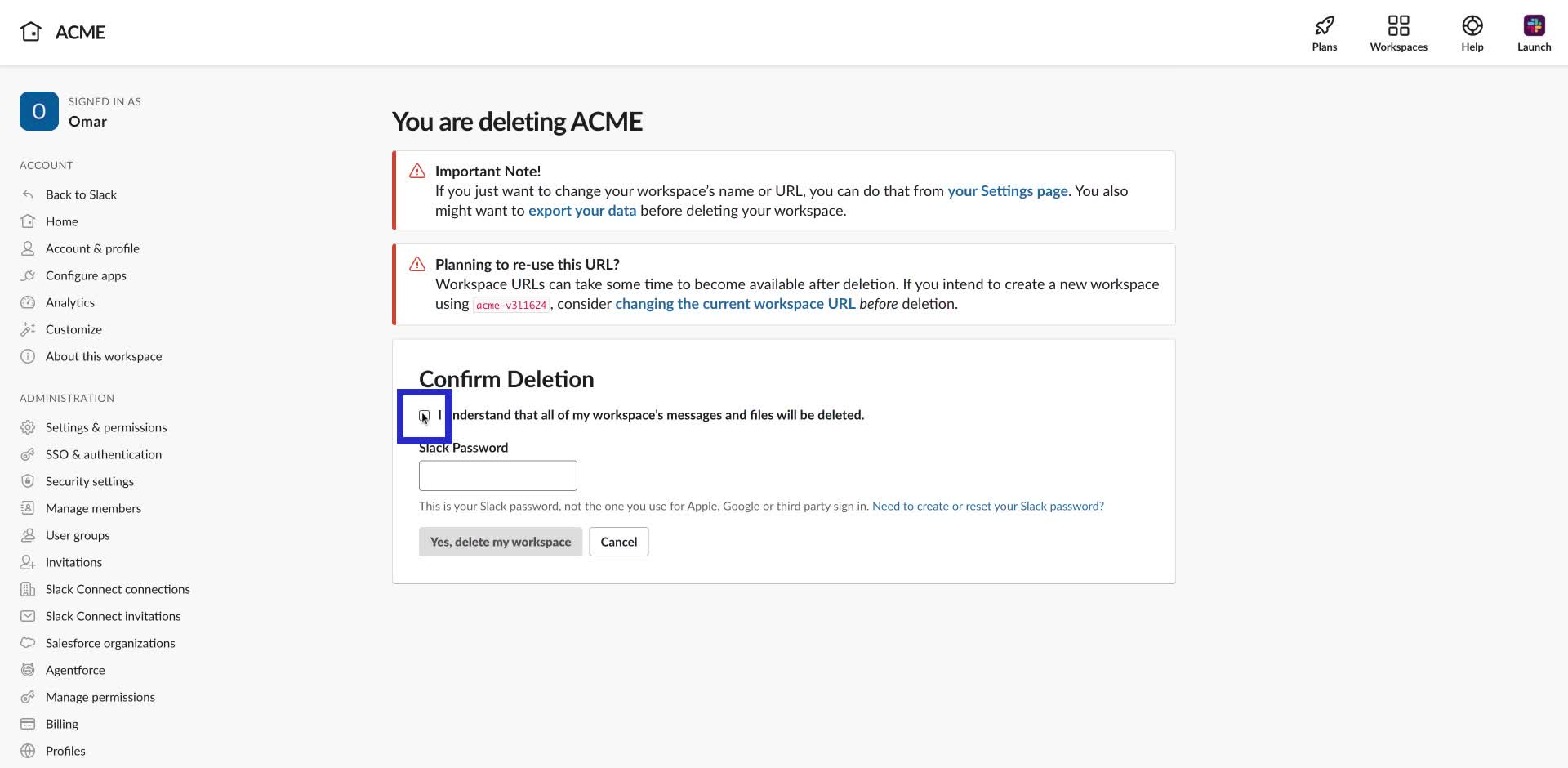The height and width of the screenshot is (768, 1568).
Task: Open Settings & permissions gear icon
Action: [x=27, y=427]
